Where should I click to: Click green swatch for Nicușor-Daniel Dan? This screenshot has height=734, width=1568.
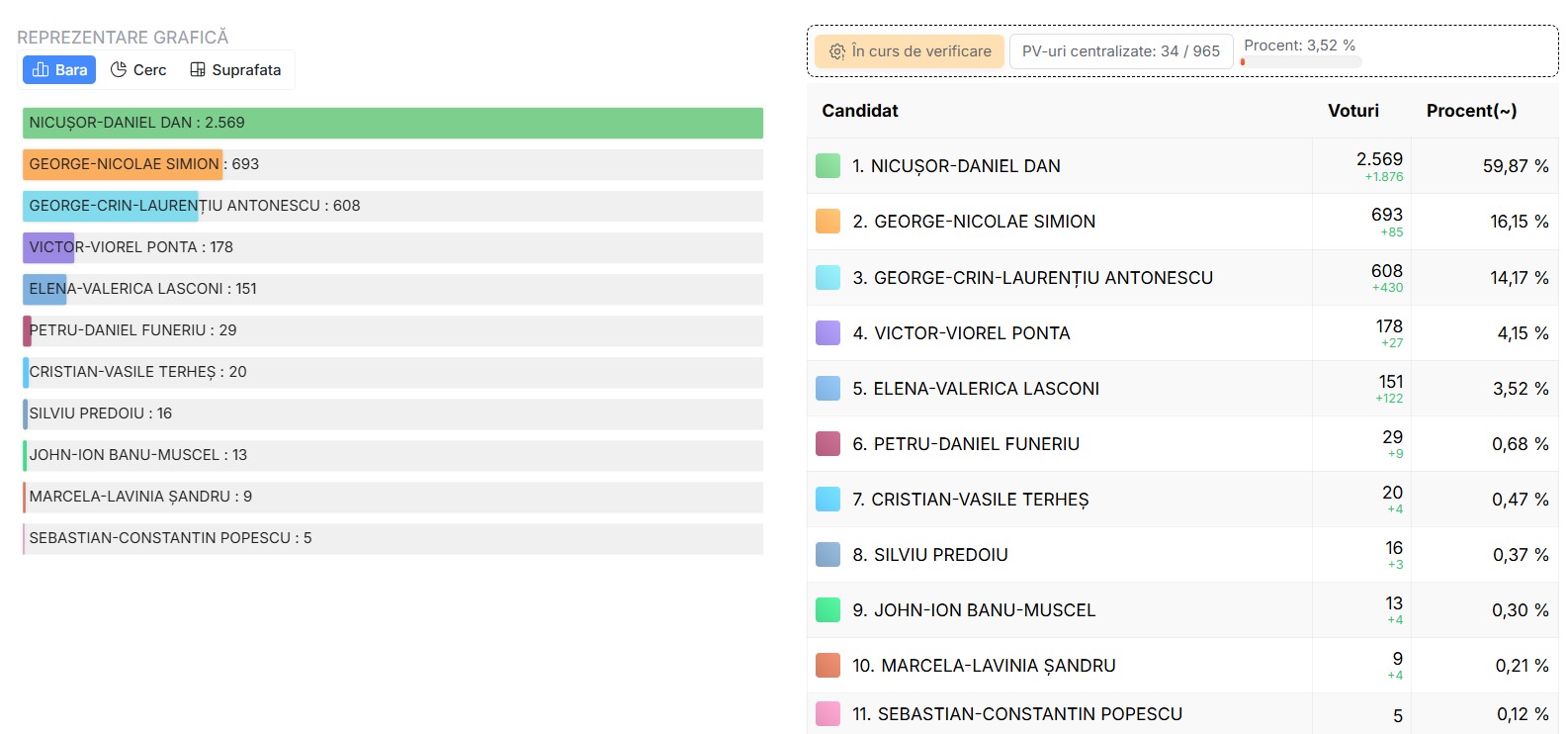click(828, 166)
